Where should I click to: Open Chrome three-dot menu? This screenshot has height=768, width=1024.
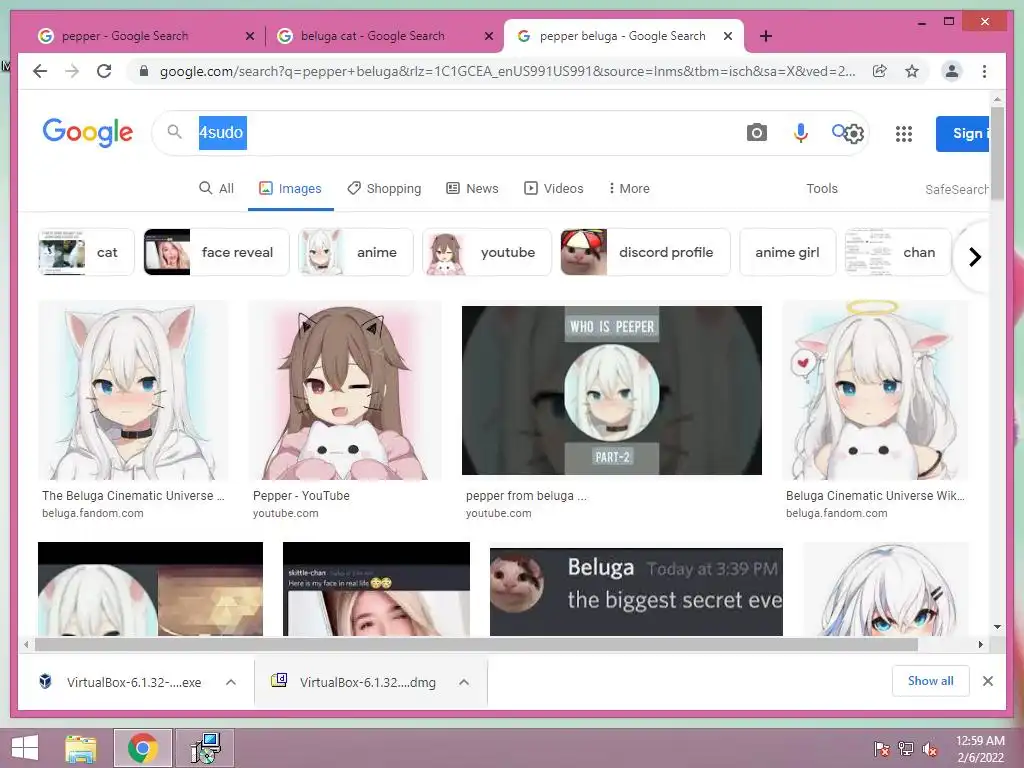[x=984, y=71]
